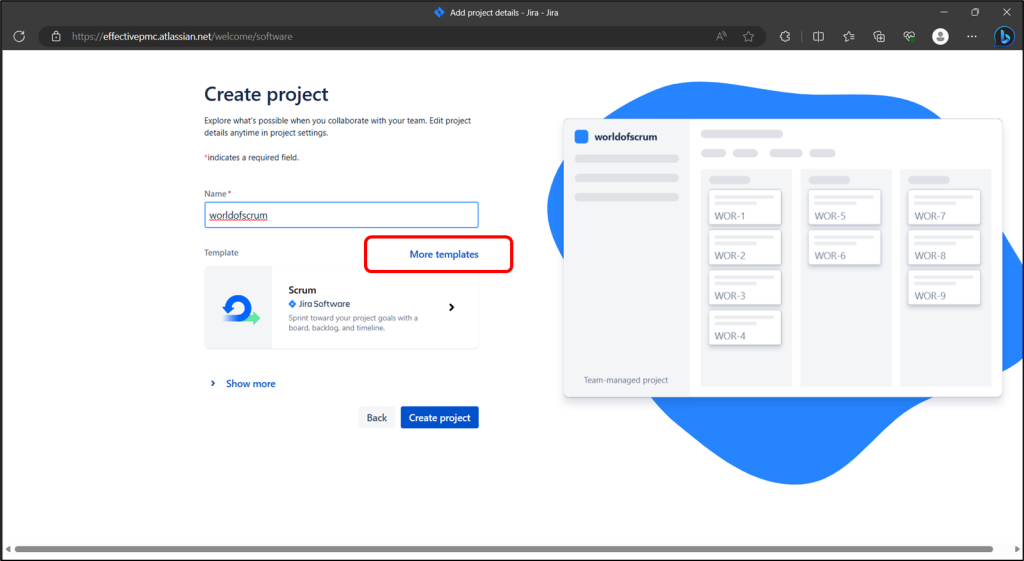
Task: Click the Team-managed project label
Action: (626, 379)
